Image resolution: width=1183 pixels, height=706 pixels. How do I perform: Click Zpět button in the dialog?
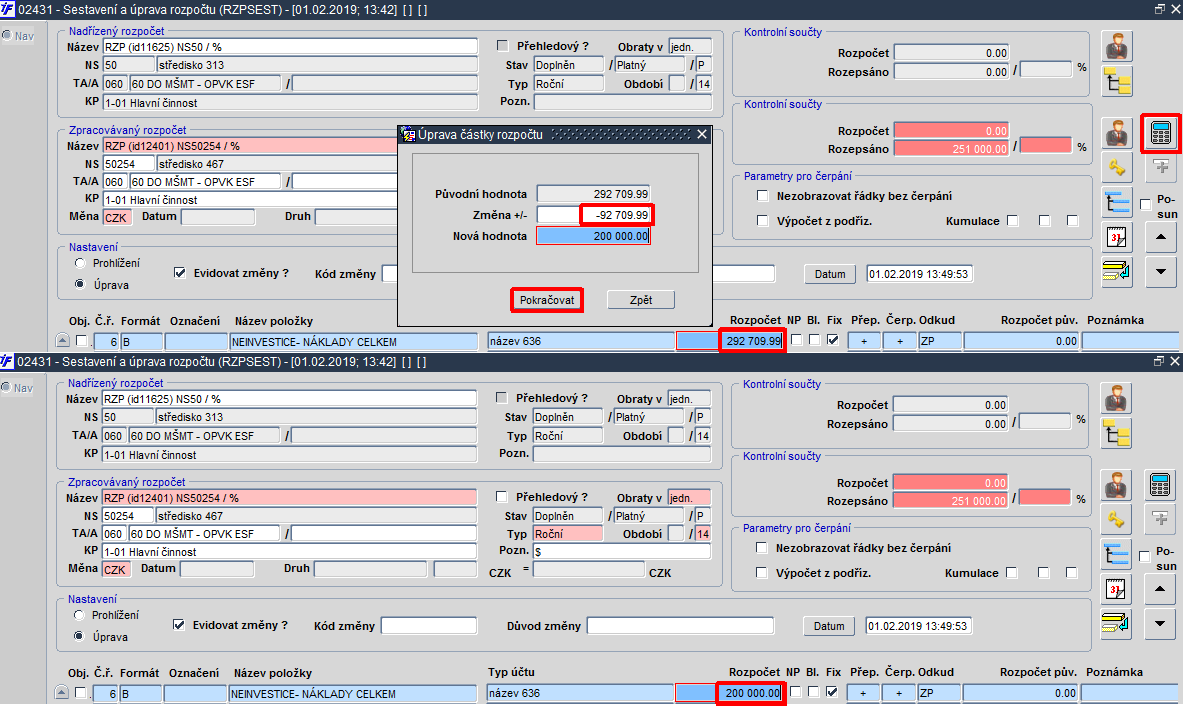click(x=641, y=300)
